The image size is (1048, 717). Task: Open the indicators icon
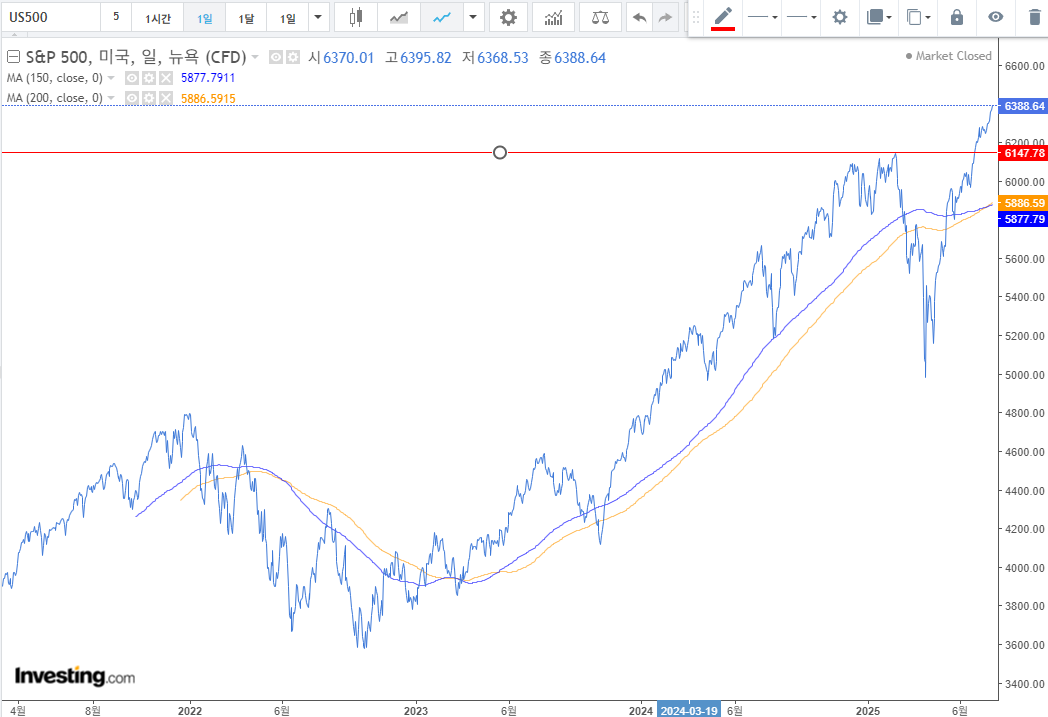click(x=553, y=17)
